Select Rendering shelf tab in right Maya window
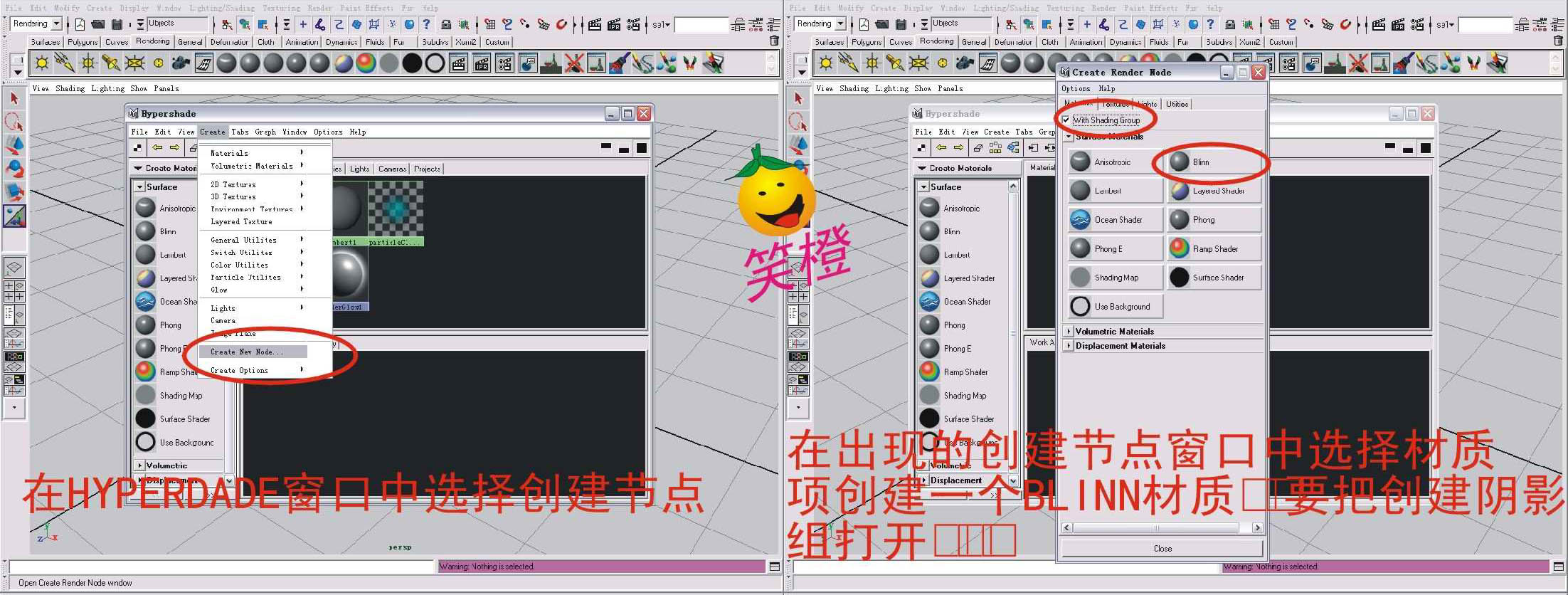Screen dimensions: 1568x595 936,41
